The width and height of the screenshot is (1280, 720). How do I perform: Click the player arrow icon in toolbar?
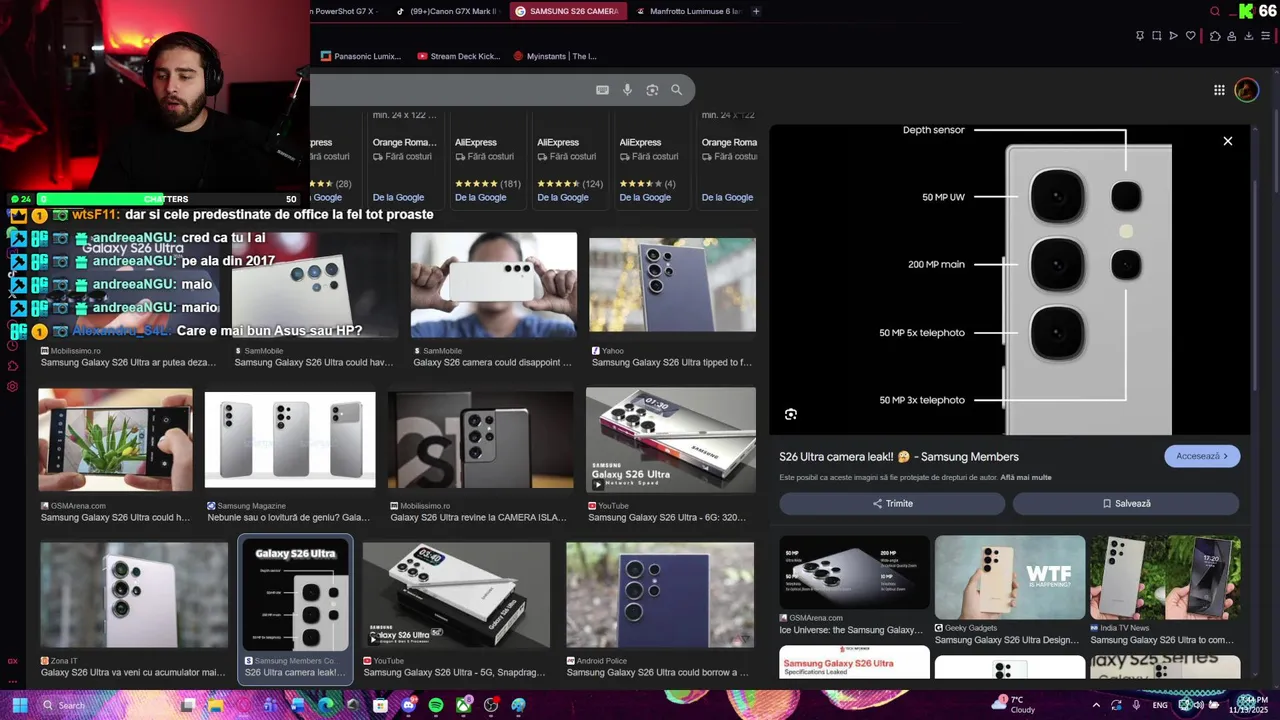tap(1174, 36)
